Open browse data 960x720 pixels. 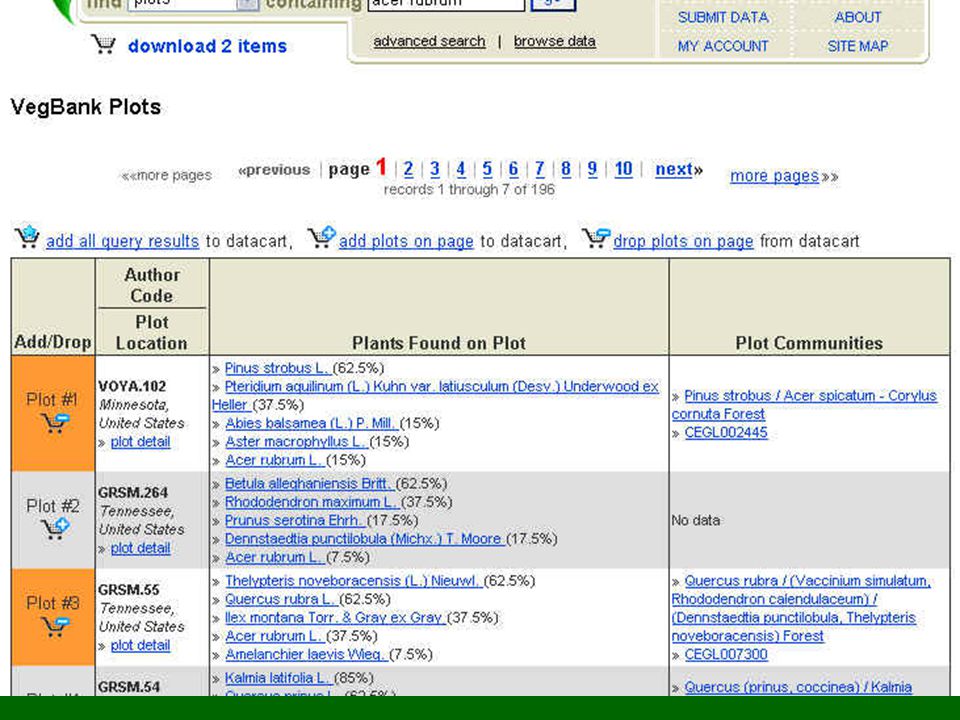click(555, 41)
